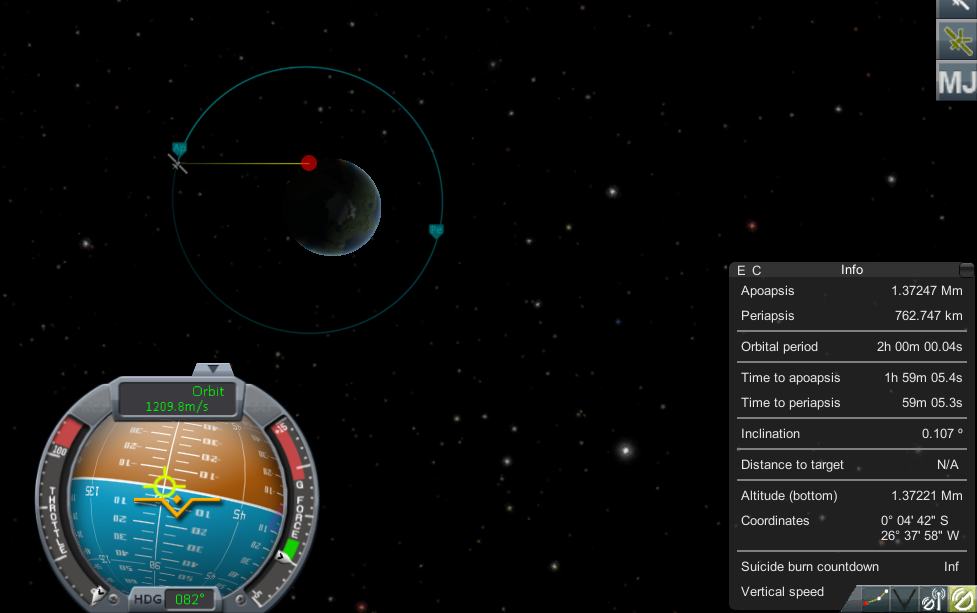Click the E button in Info window
Image resolution: width=977 pixels, height=613 pixels.
coord(741,270)
